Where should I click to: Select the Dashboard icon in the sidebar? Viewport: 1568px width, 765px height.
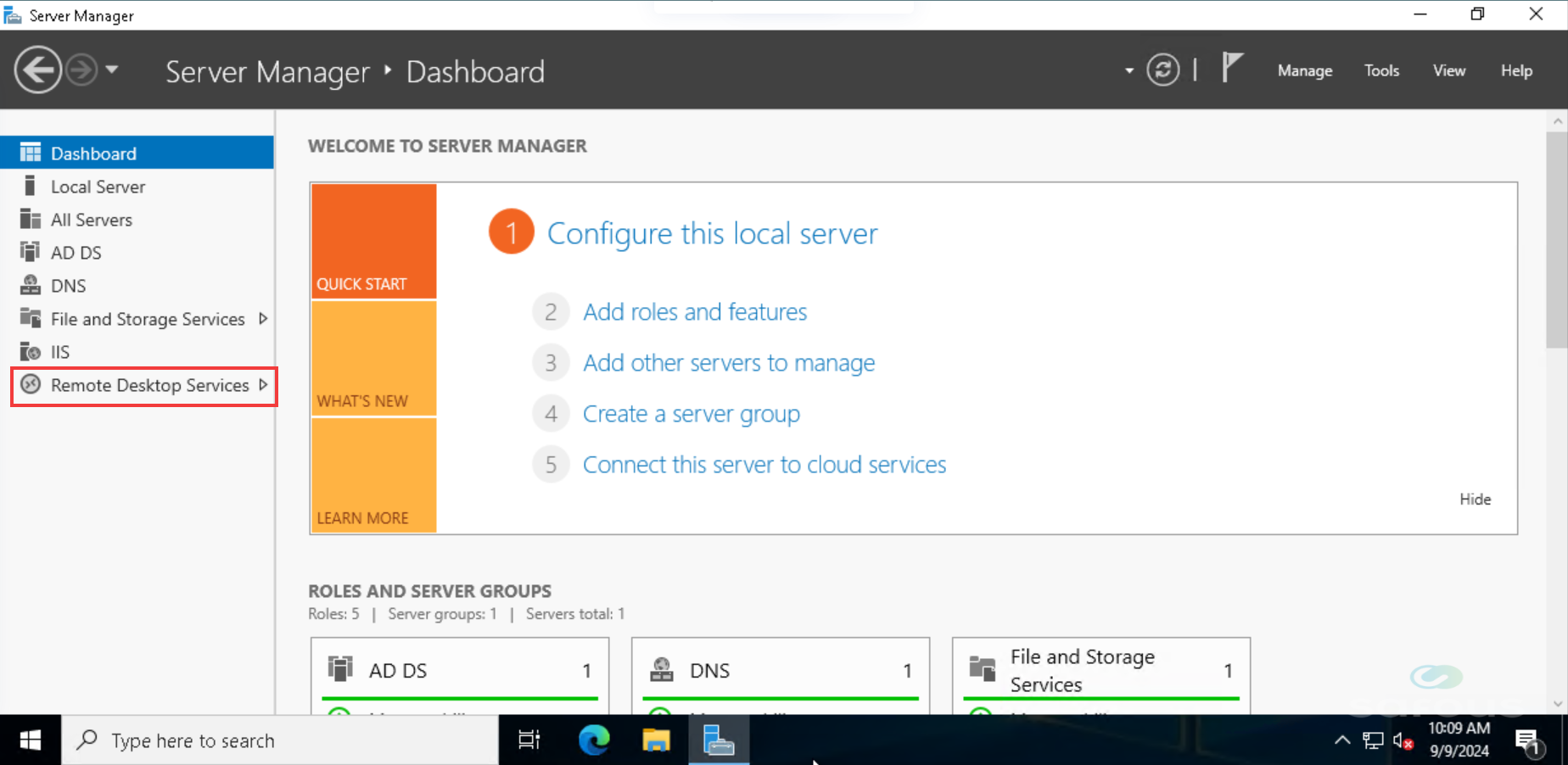pyautogui.click(x=31, y=153)
